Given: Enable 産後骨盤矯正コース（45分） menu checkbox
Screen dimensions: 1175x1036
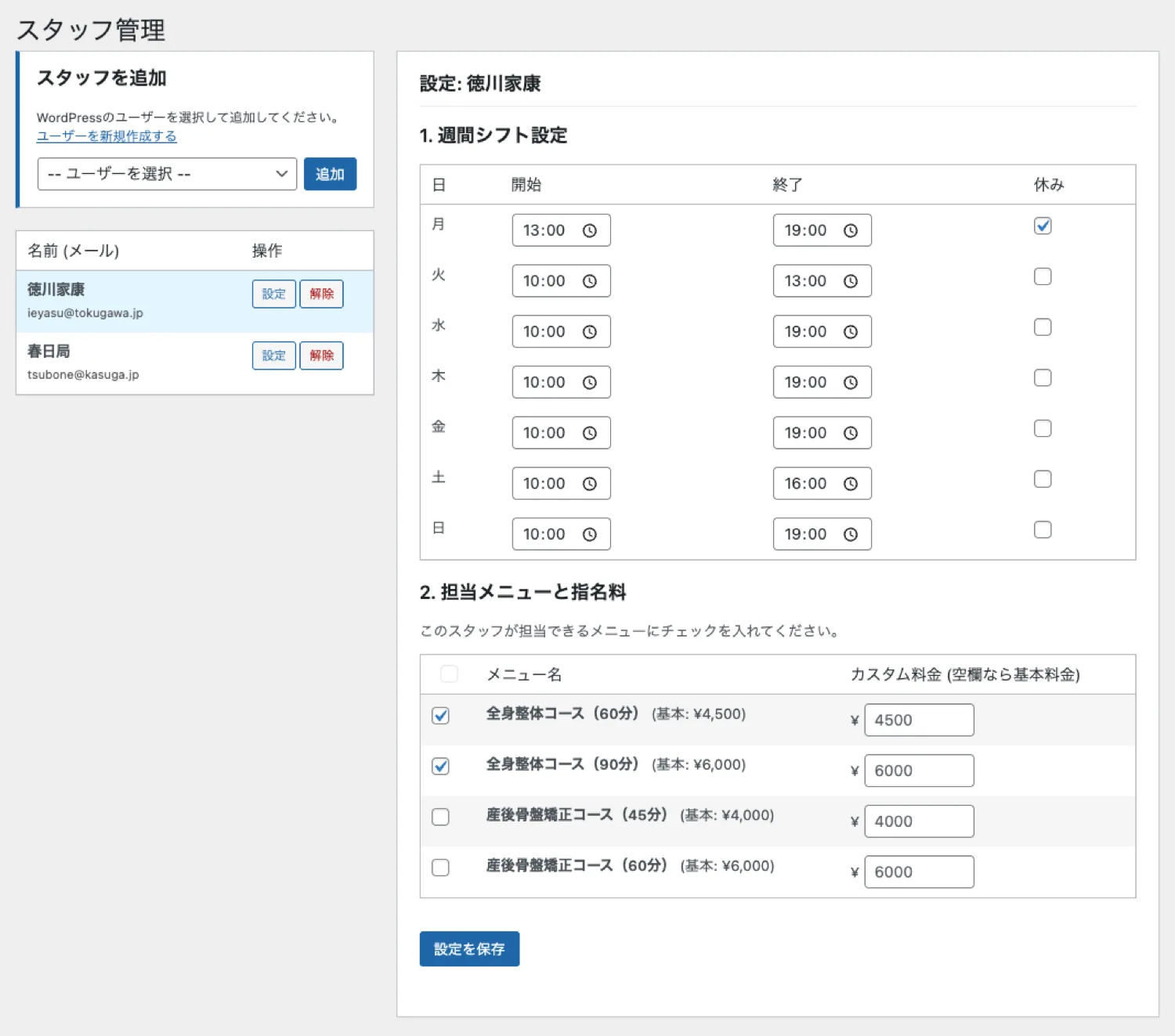Looking at the screenshot, I should click(440, 817).
